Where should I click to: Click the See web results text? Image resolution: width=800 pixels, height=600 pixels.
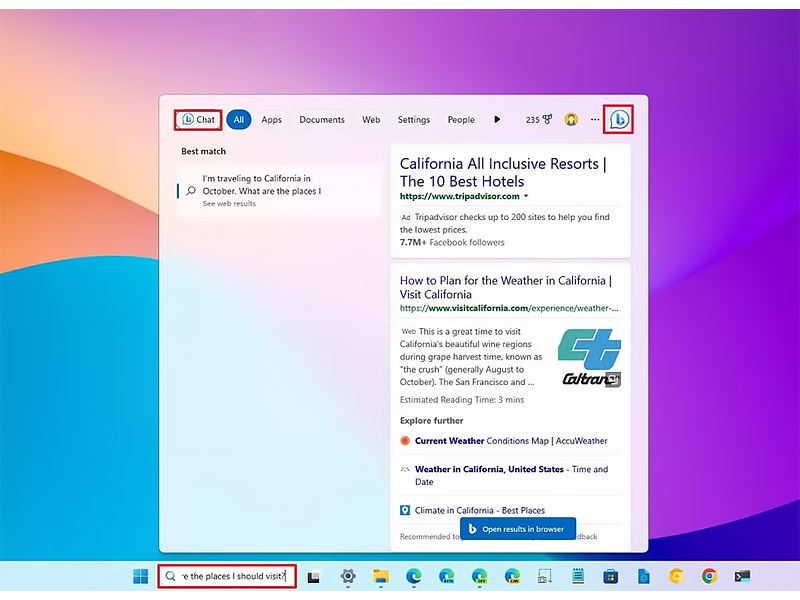[x=229, y=204]
